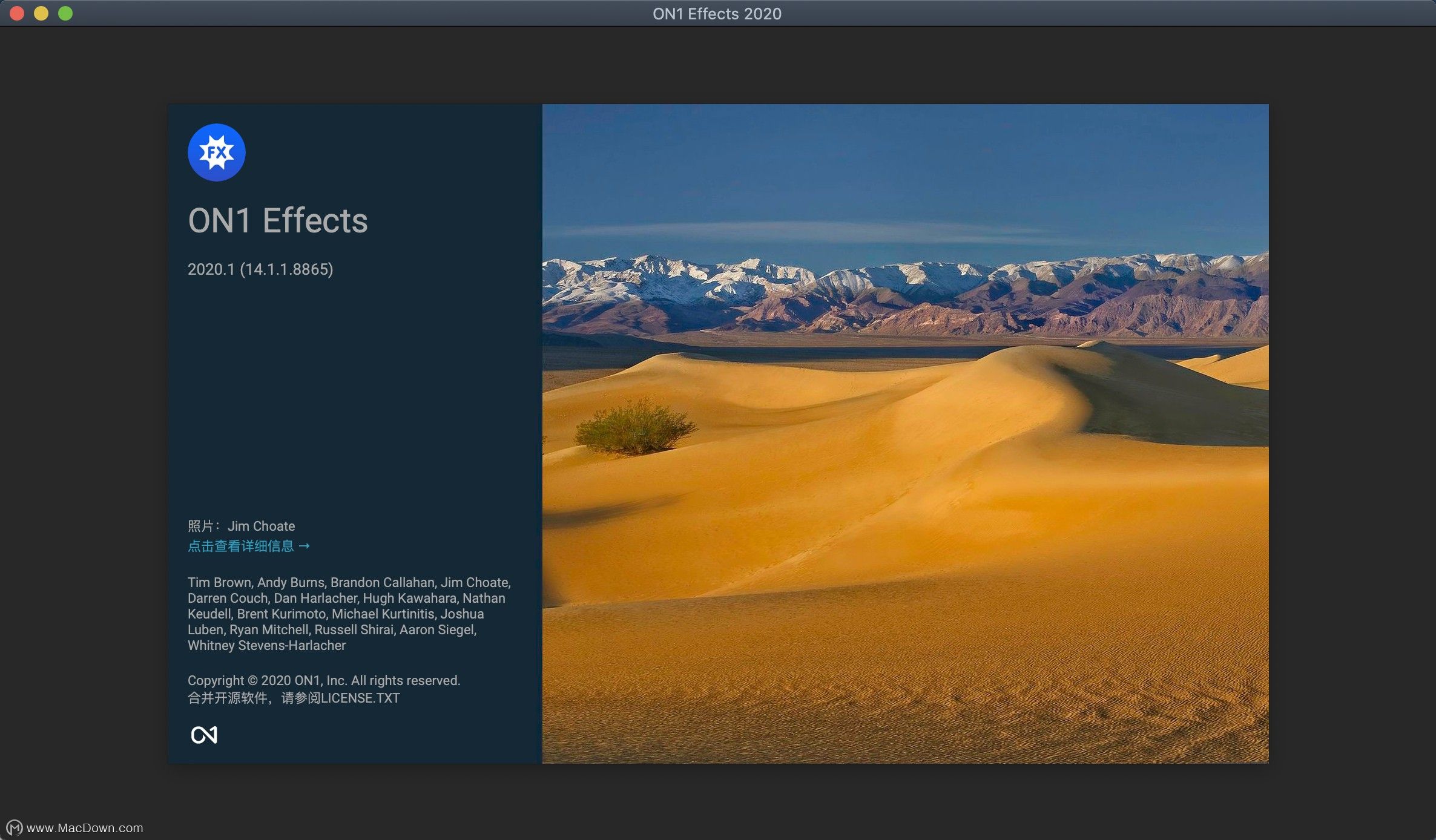Image resolution: width=1436 pixels, height=840 pixels.
Task: Click the Whitney Stevens-Harlacher credit line
Action: tap(266, 645)
